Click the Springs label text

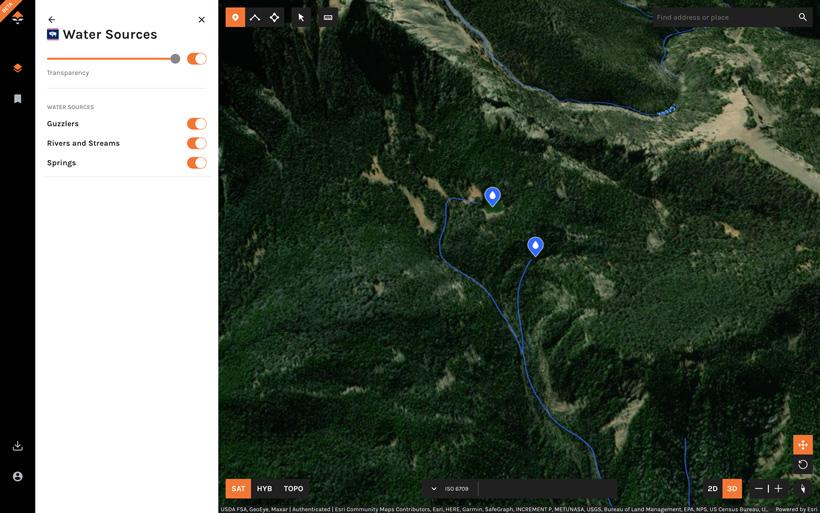click(x=61, y=163)
